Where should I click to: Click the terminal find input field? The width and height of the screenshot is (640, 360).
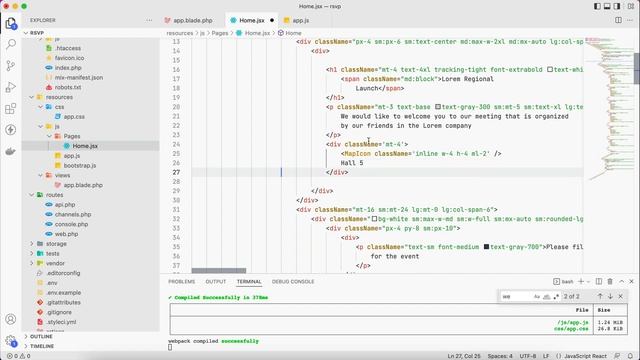tap(516, 297)
